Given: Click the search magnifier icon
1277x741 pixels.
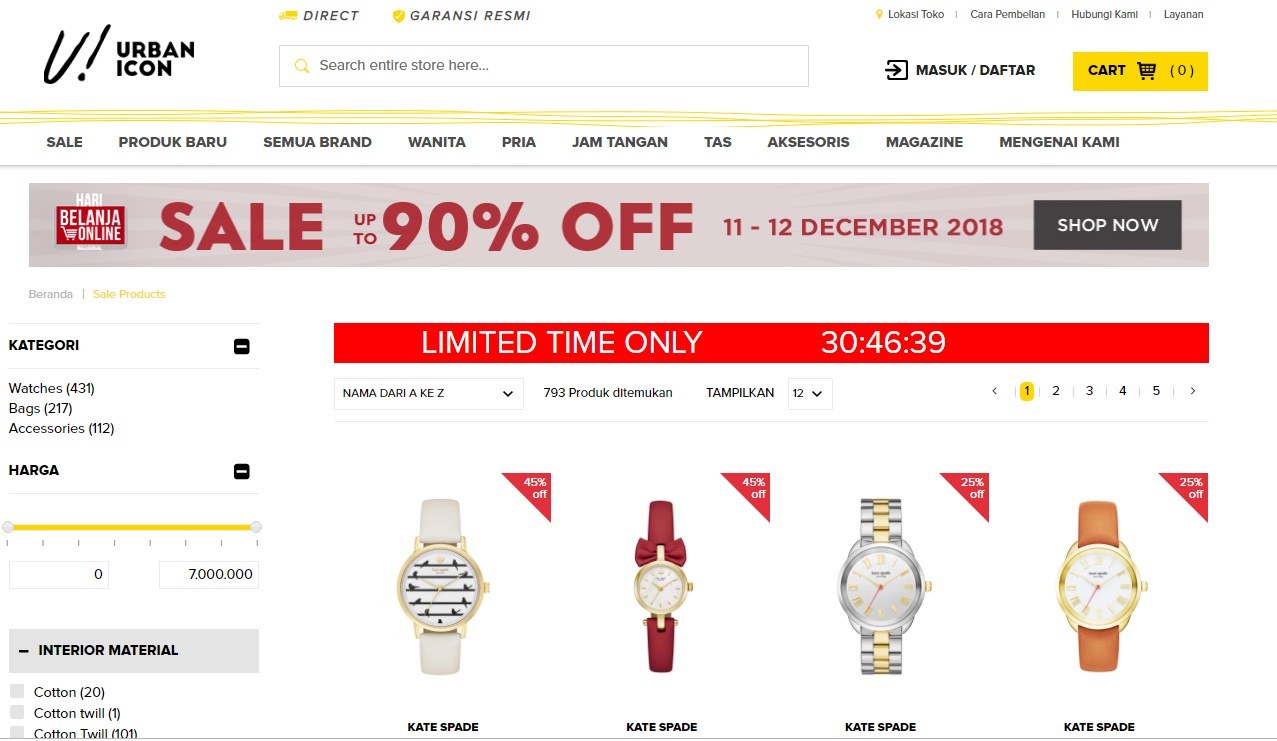Looking at the screenshot, I should 301,66.
